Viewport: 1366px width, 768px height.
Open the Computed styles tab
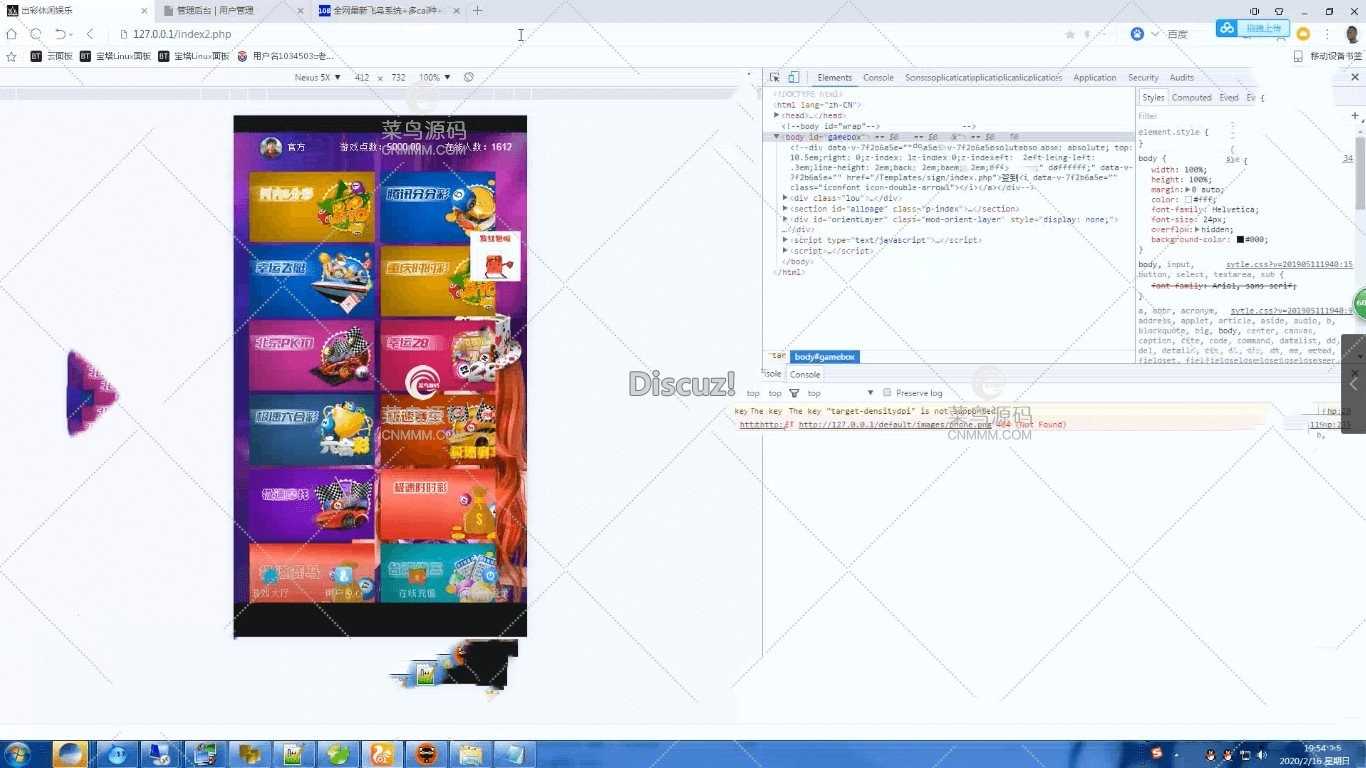[1191, 97]
